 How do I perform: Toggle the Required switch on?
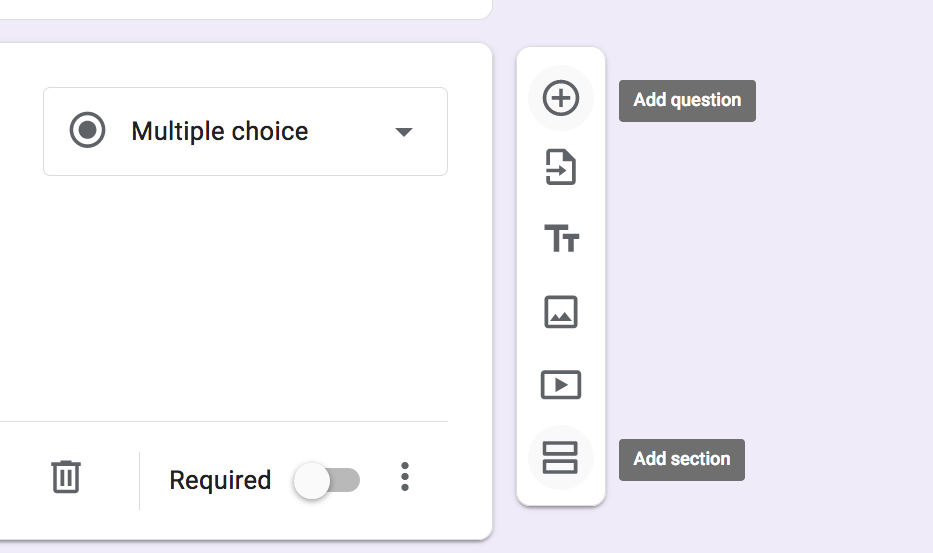click(327, 480)
